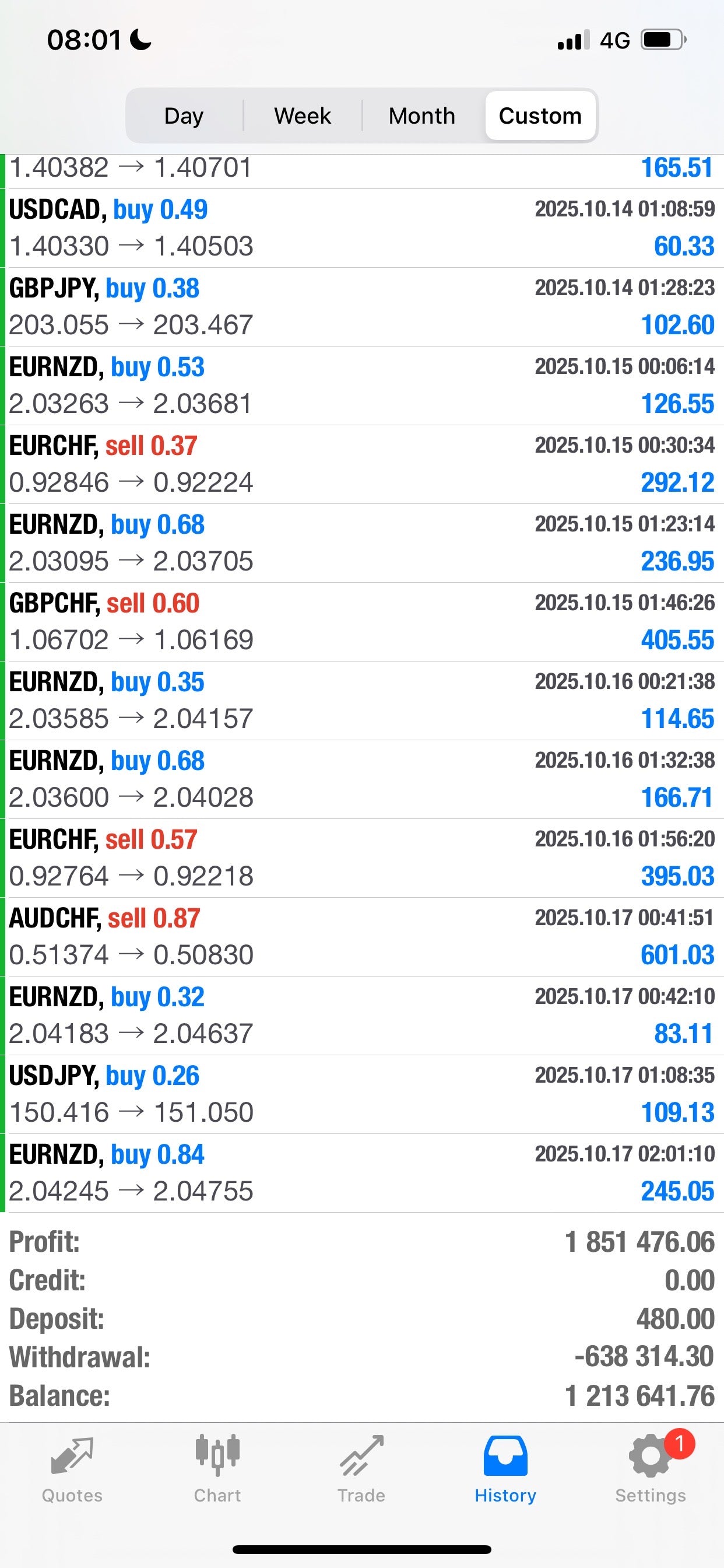The image size is (724, 1568).
Task: Tap the battery indicator in status bar
Action: point(663,40)
